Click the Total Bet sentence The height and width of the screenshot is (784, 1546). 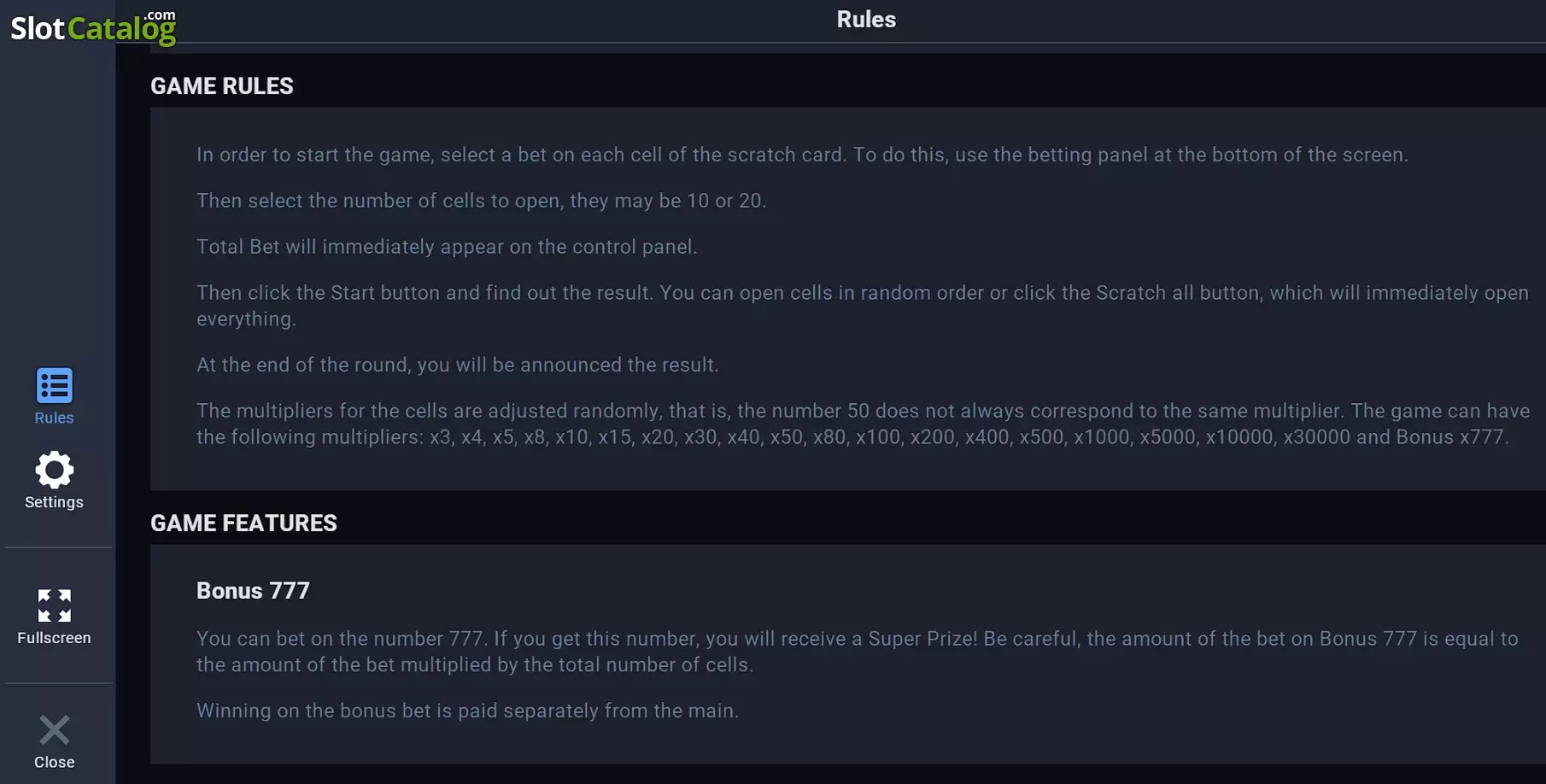click(447, 247)
